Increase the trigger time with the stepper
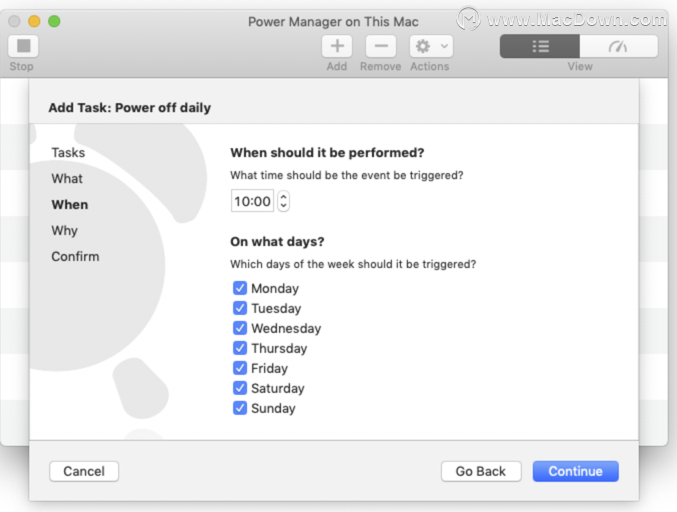Viewport: 677px width, 512px height. tap(283, 196)
